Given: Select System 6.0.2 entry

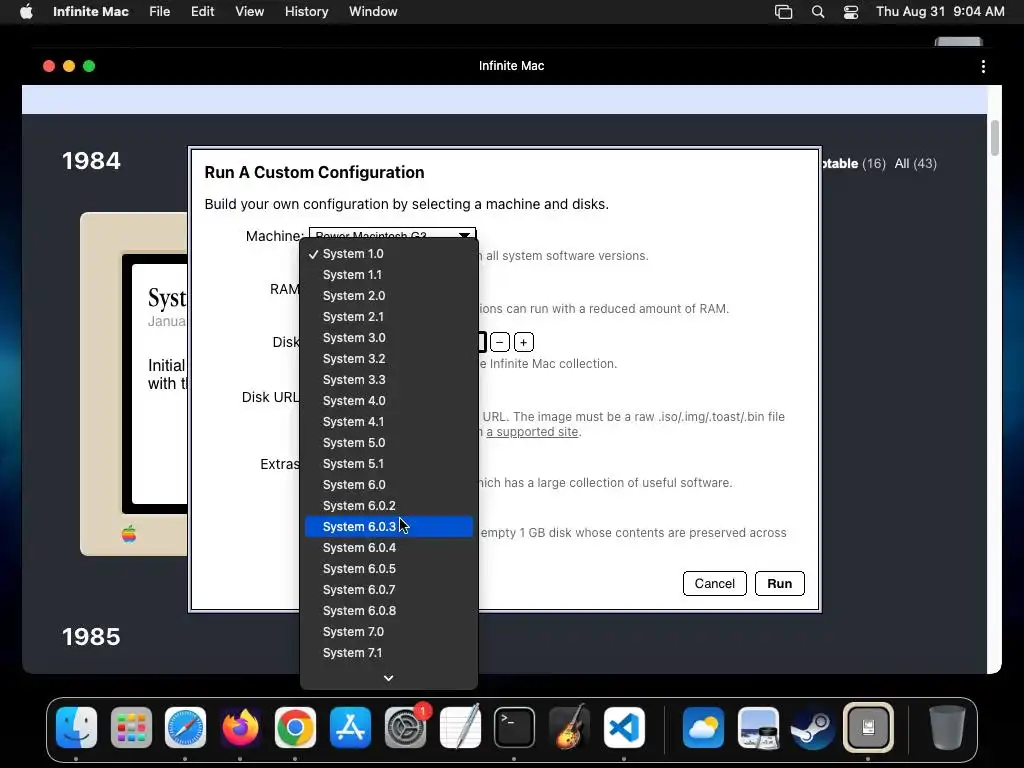Looking at the screenshot, I should pos(389,505).
